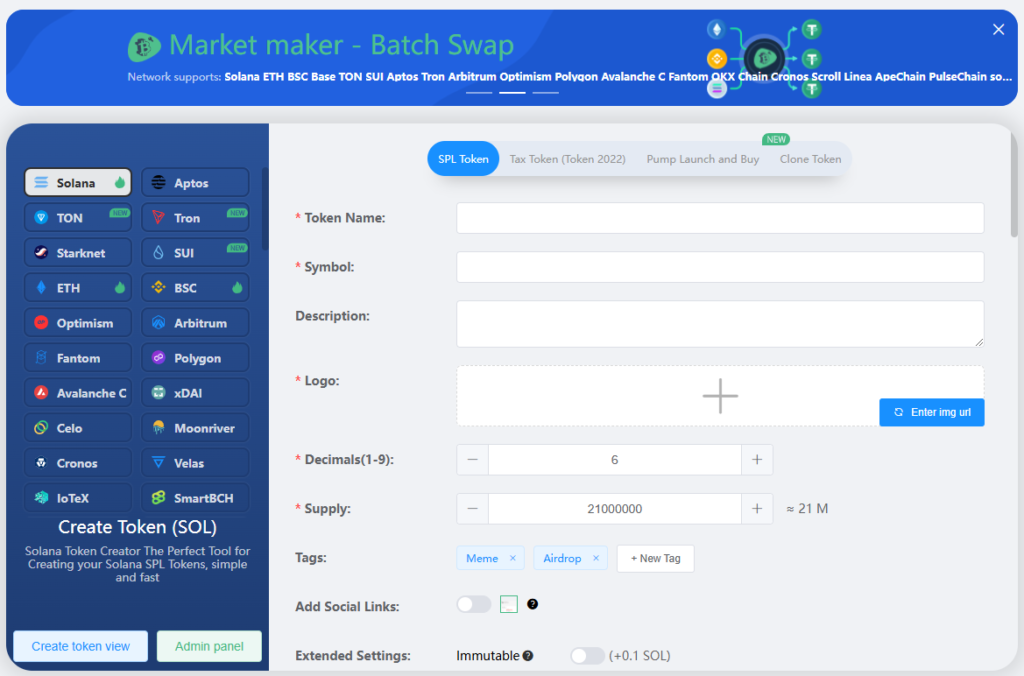Click the Solana stripes logo icon

[x=41, y=182]
